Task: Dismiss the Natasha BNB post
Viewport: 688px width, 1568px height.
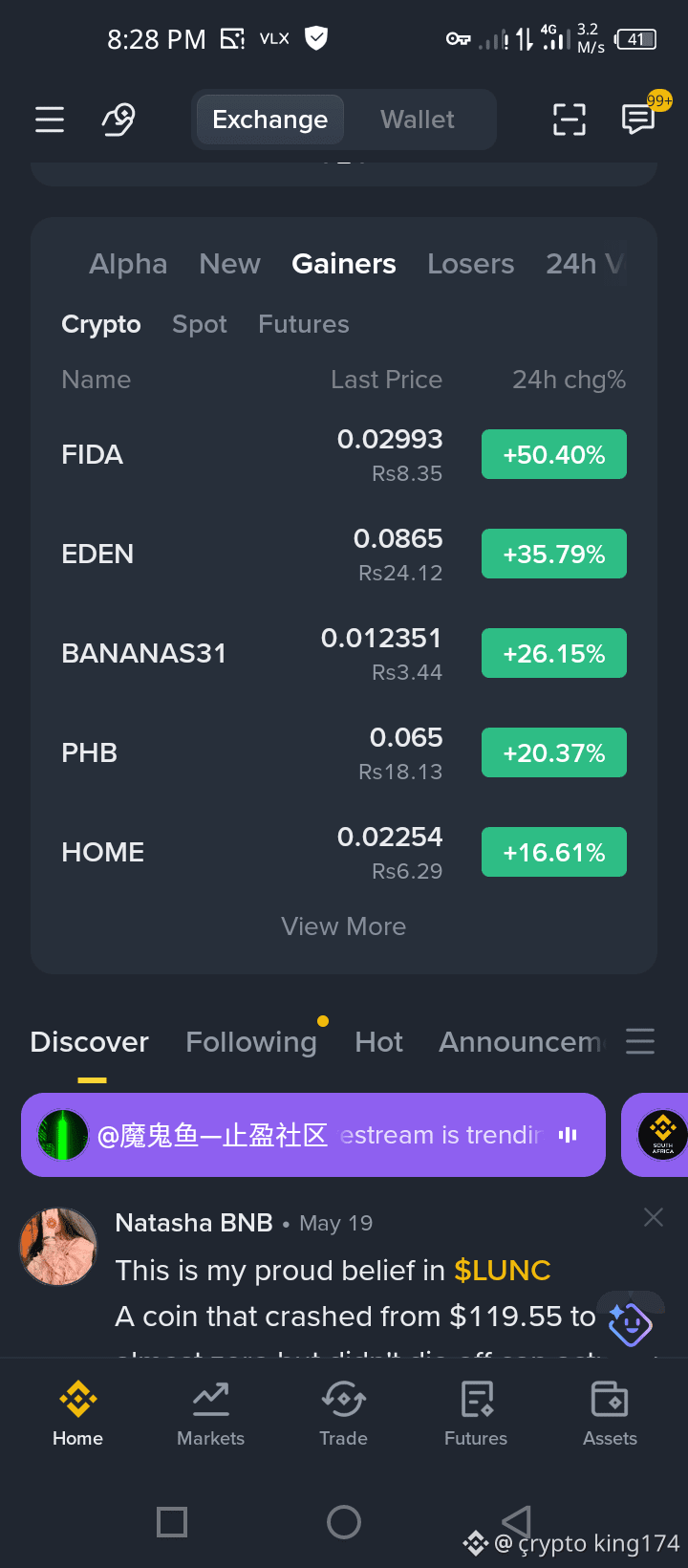Action: pyautogui.click(x=654, y=1217)
